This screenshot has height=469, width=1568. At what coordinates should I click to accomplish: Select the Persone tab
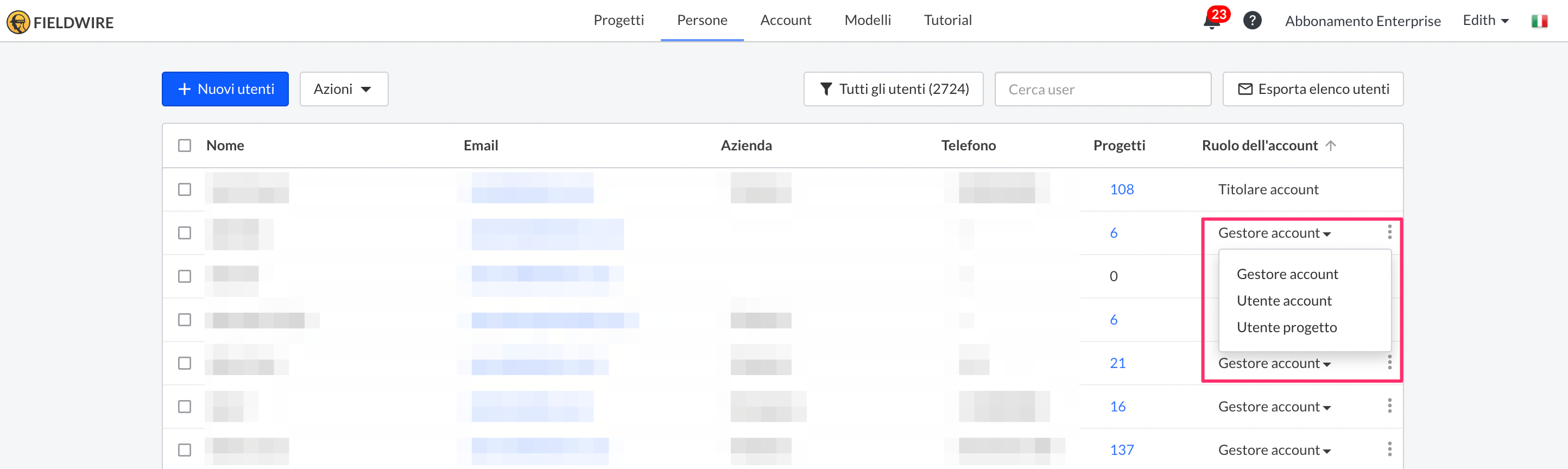(x=702, y=20)
